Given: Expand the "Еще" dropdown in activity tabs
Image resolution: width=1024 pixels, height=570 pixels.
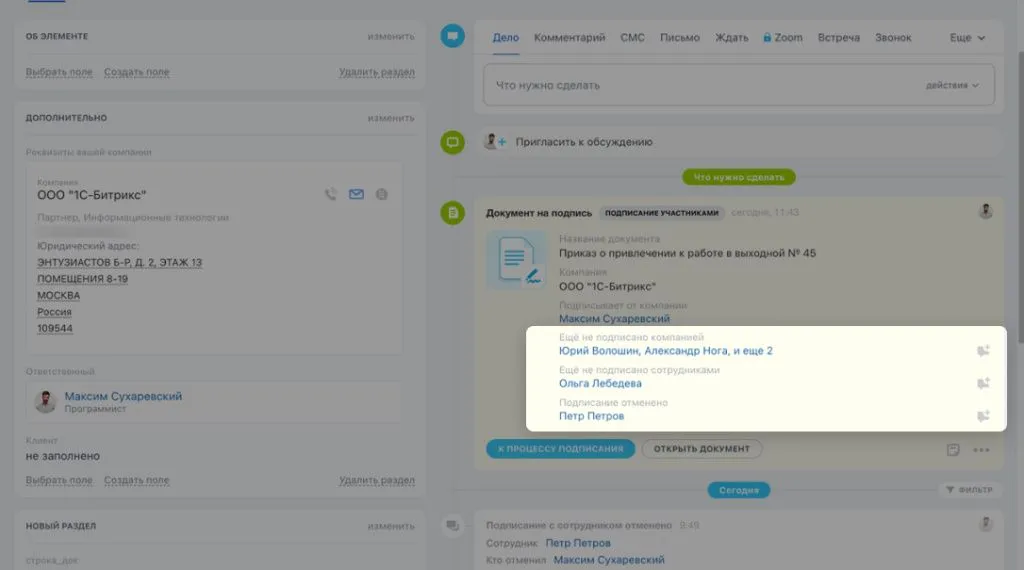Looking at the screenshot, I should tap(966, 38).
